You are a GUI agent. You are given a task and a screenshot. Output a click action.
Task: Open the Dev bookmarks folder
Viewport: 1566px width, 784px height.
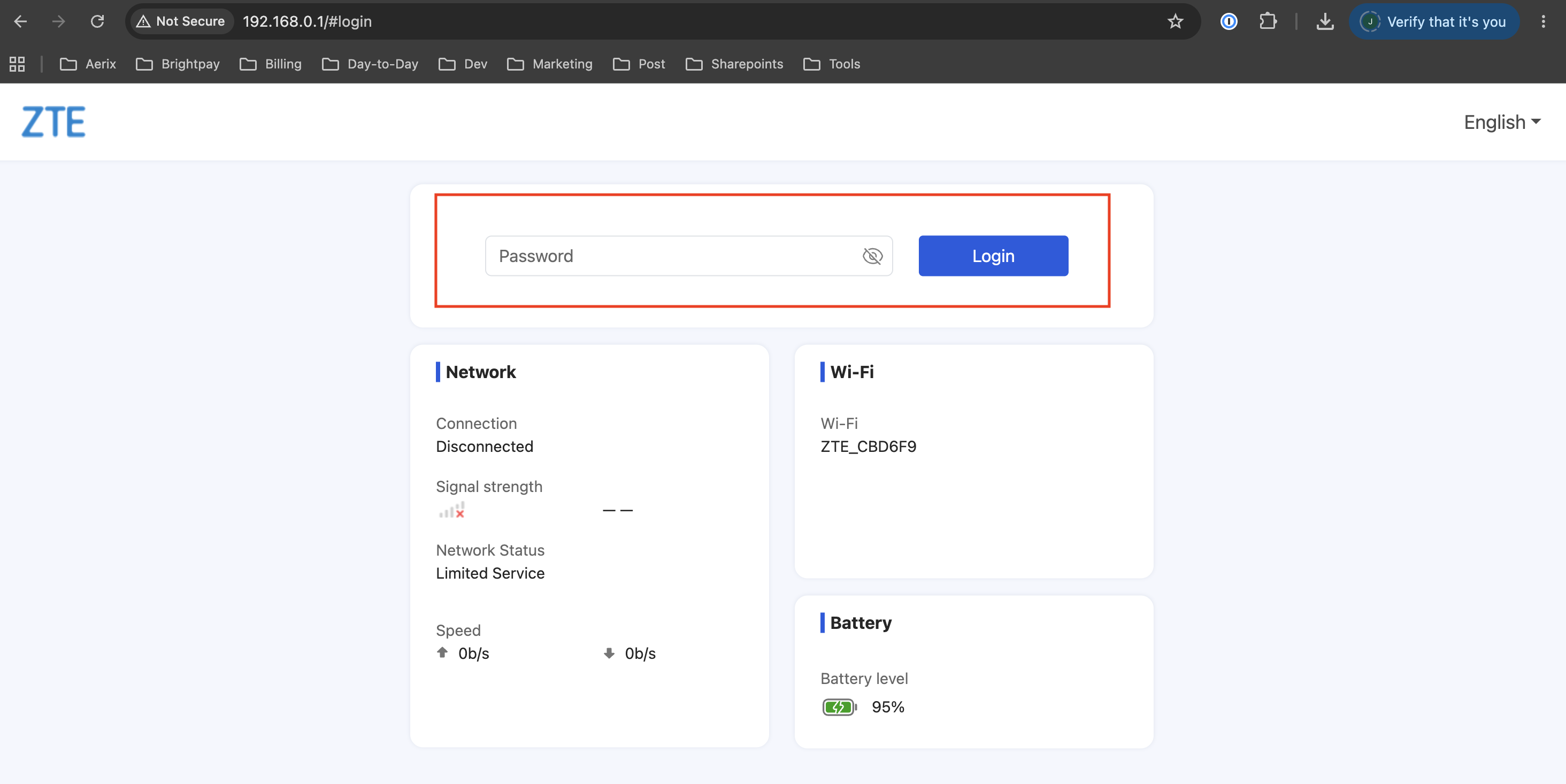[463, 64]
